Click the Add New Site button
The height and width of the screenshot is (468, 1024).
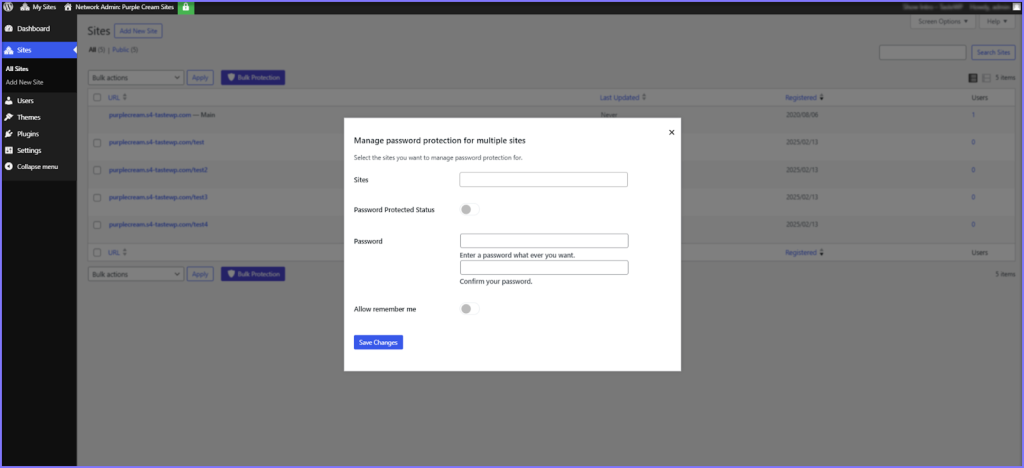pyautogui.click(x=138, y=32)
